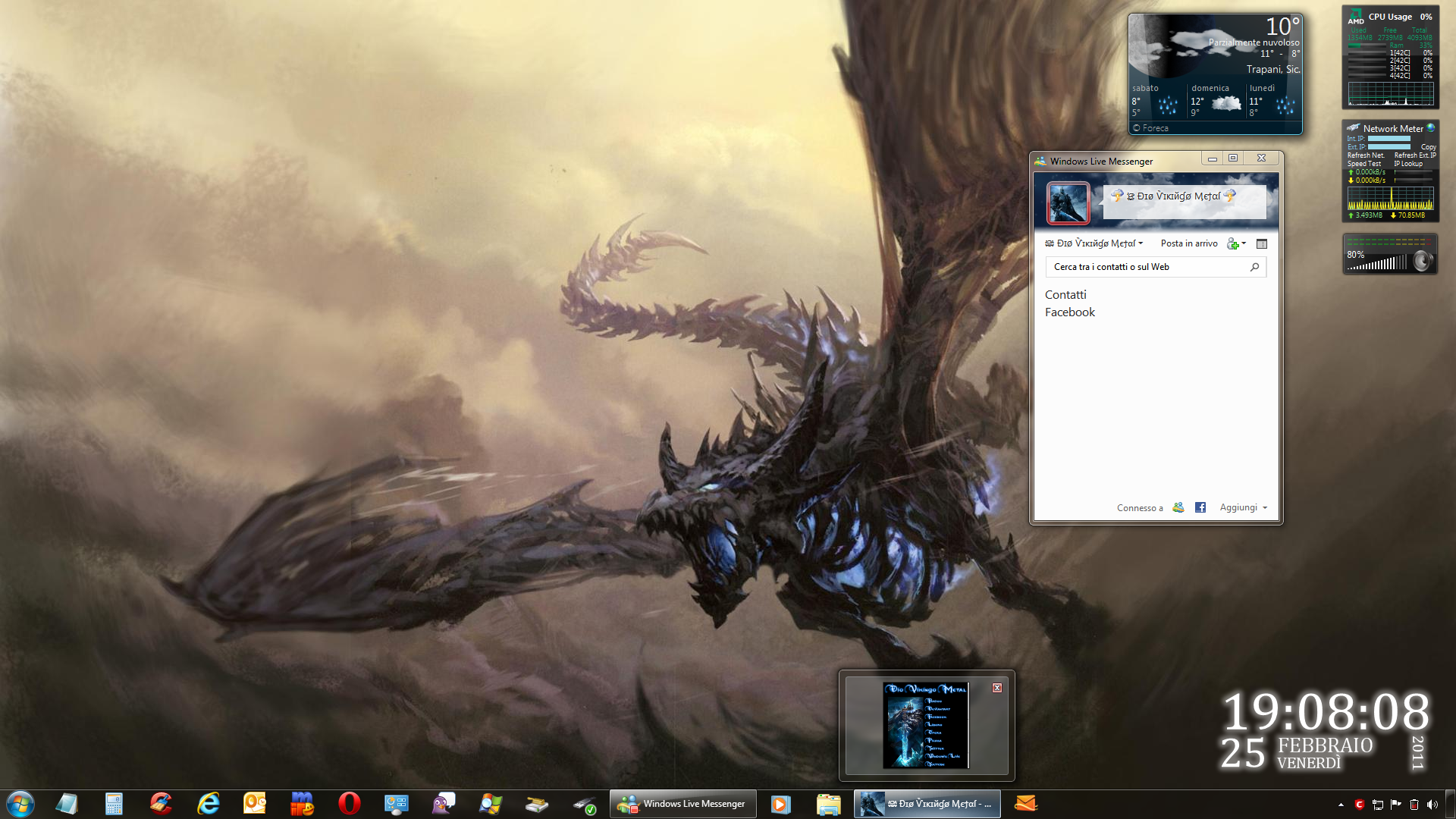Open the Windows flag magnifier taskbar icon

[x=490, y=804]
